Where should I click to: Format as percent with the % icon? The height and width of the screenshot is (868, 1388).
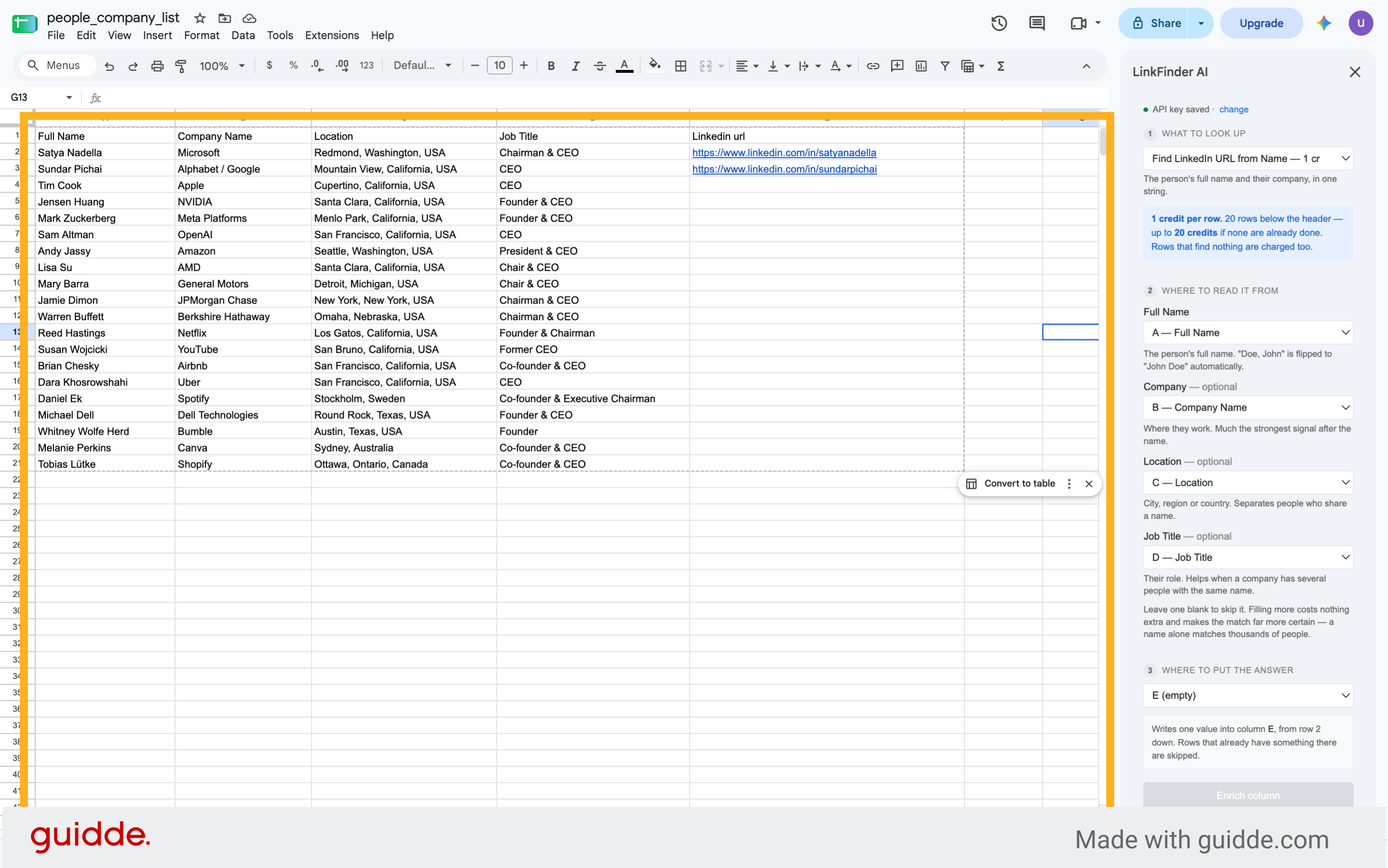coord(294,66)
